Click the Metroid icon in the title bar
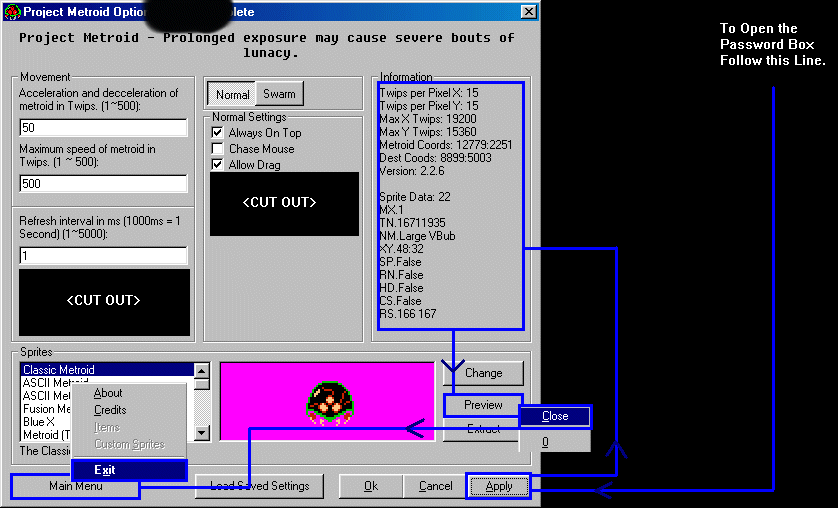The height and width of the screenshot is (508, 838). (12, 12)
